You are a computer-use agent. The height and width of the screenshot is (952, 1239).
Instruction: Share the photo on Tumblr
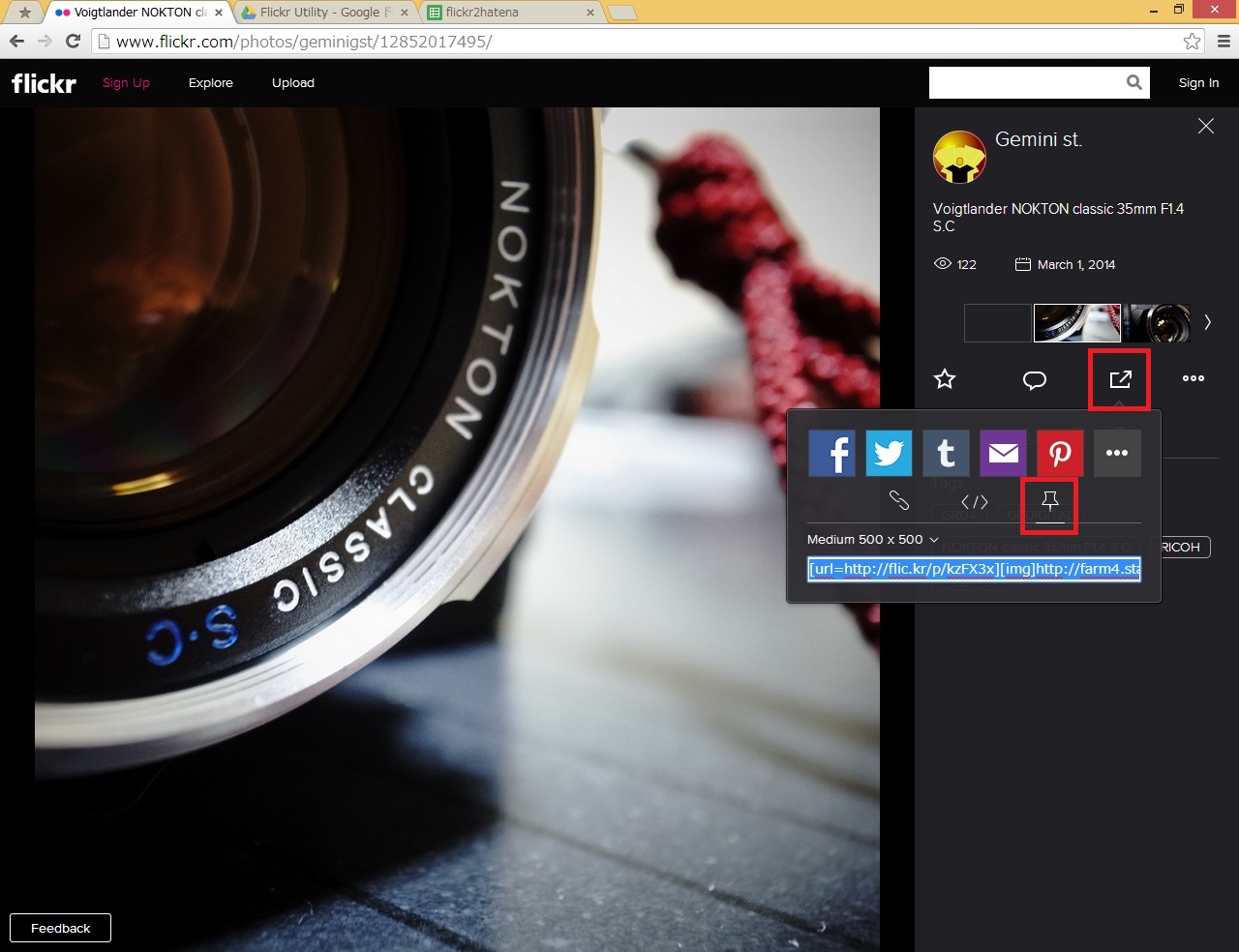click(946, 453)
